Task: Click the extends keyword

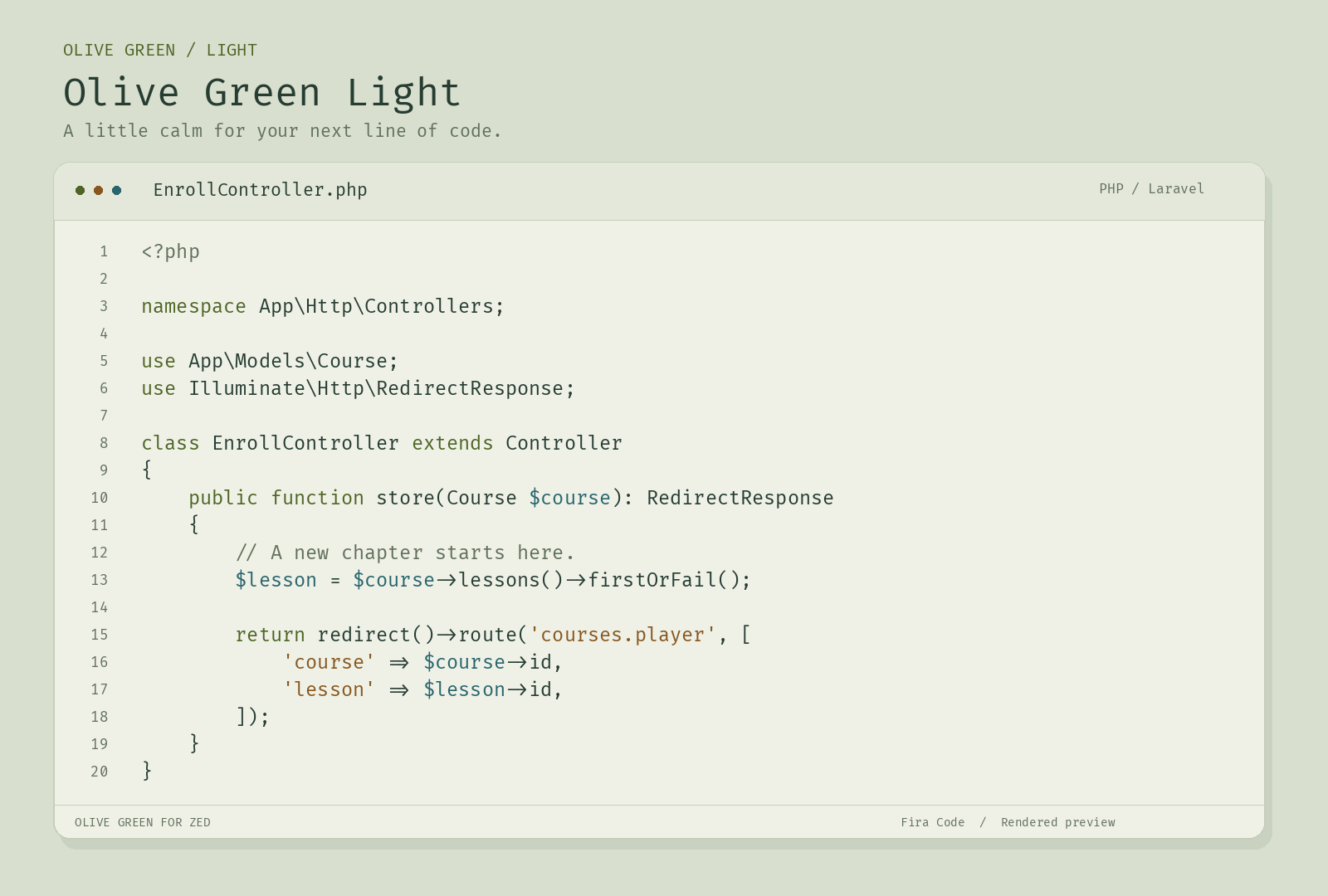Action: [x=452, y=443]
